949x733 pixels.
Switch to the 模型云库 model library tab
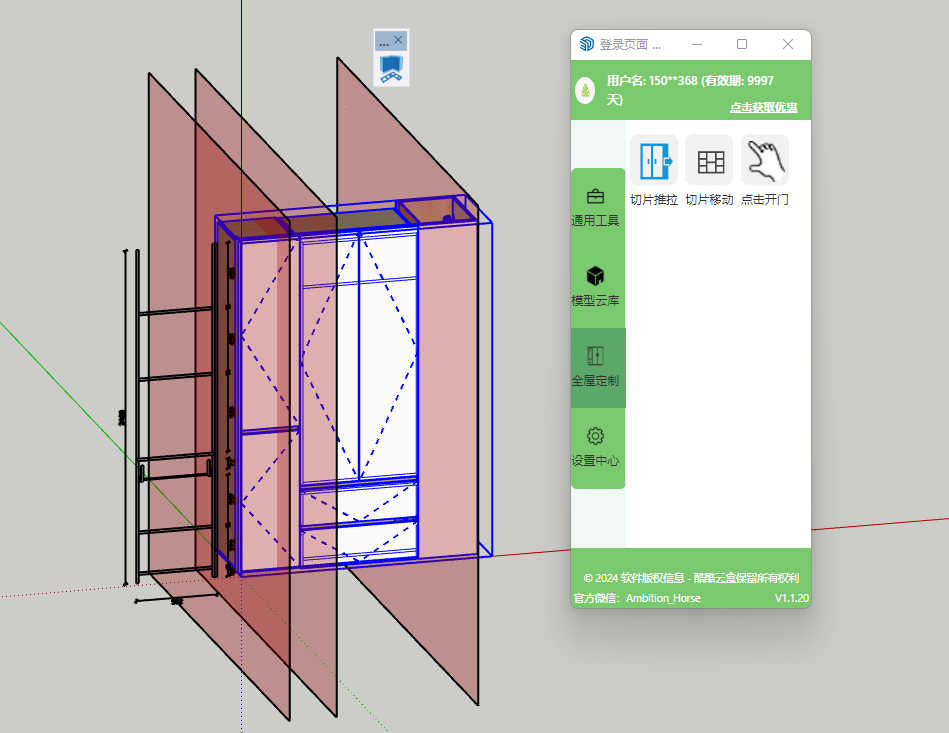click(596, 286)
